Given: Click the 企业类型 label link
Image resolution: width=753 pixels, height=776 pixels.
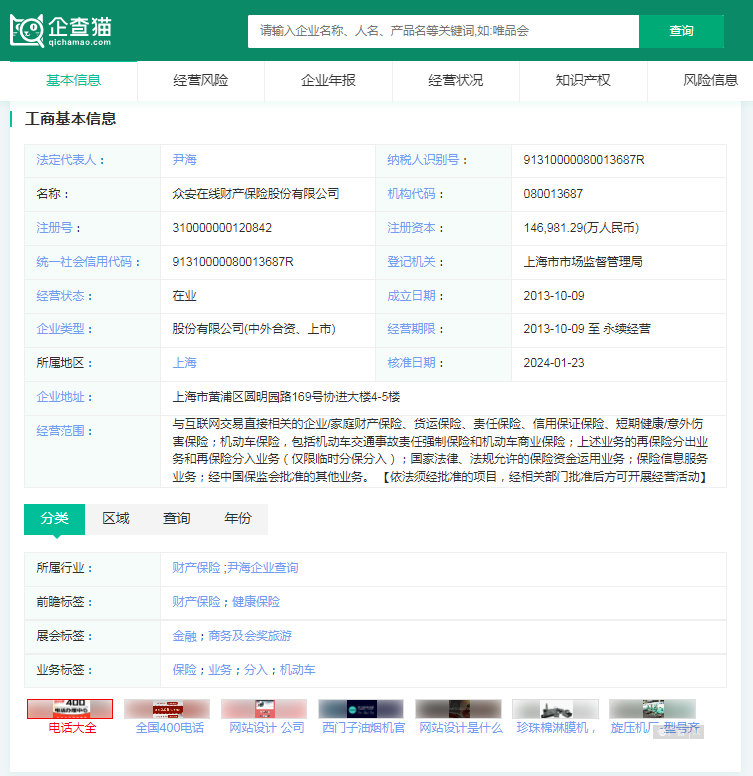Looking at the screenshot, I should 60,329.
